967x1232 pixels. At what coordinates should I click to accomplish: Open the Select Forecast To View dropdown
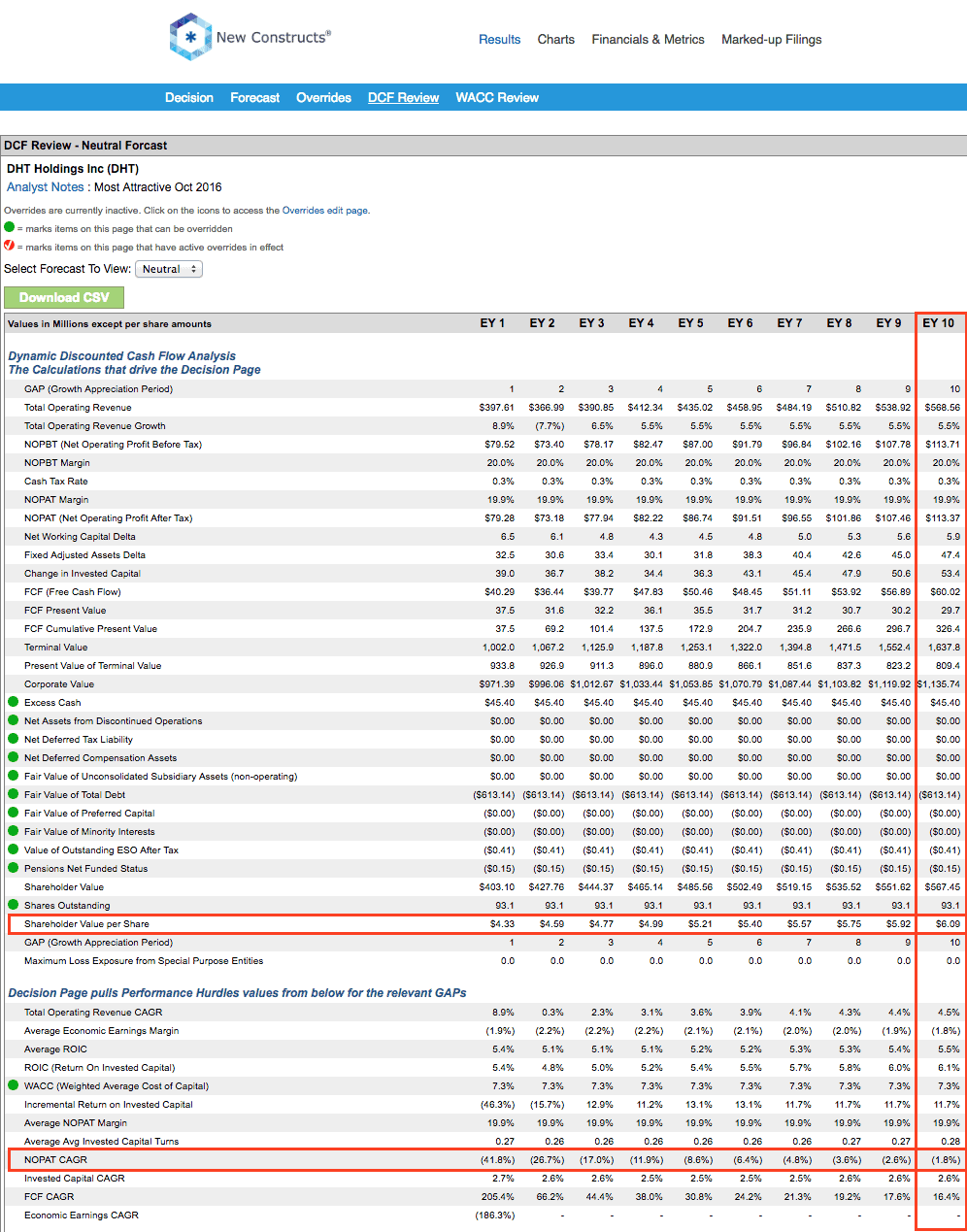(169, 269)
